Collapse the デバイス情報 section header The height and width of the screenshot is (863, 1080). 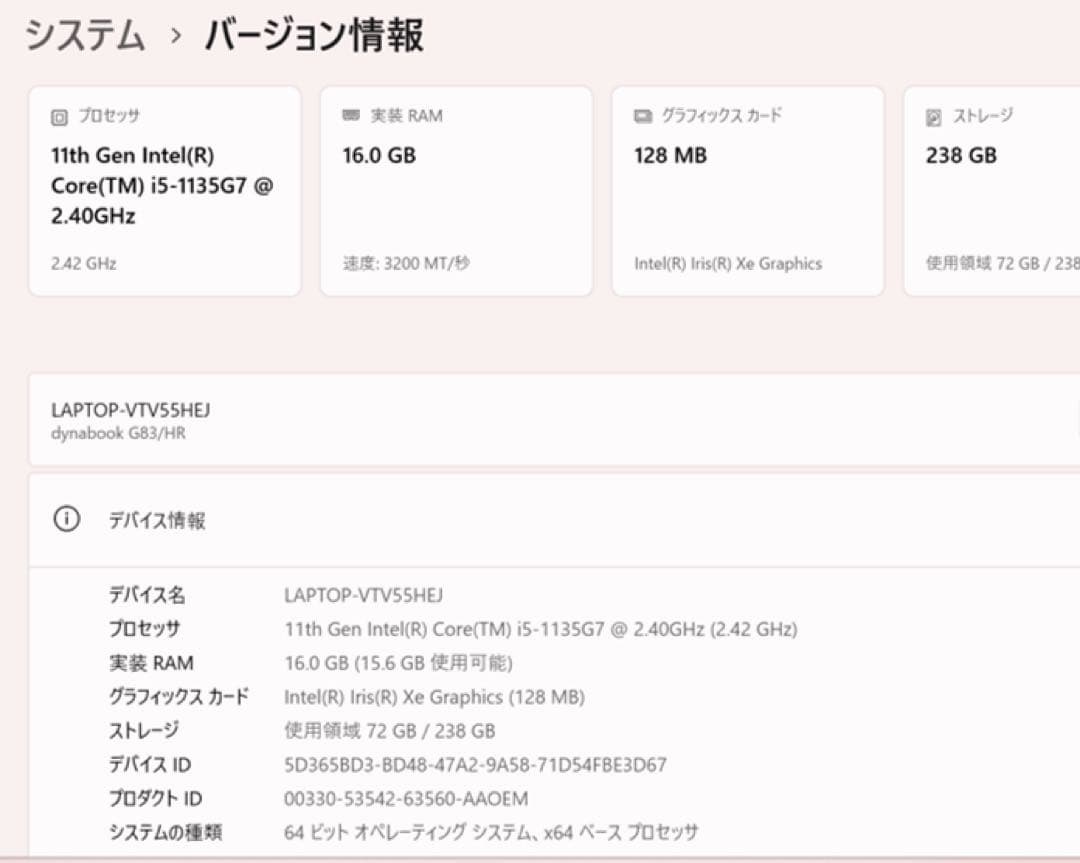click(554, 520)
